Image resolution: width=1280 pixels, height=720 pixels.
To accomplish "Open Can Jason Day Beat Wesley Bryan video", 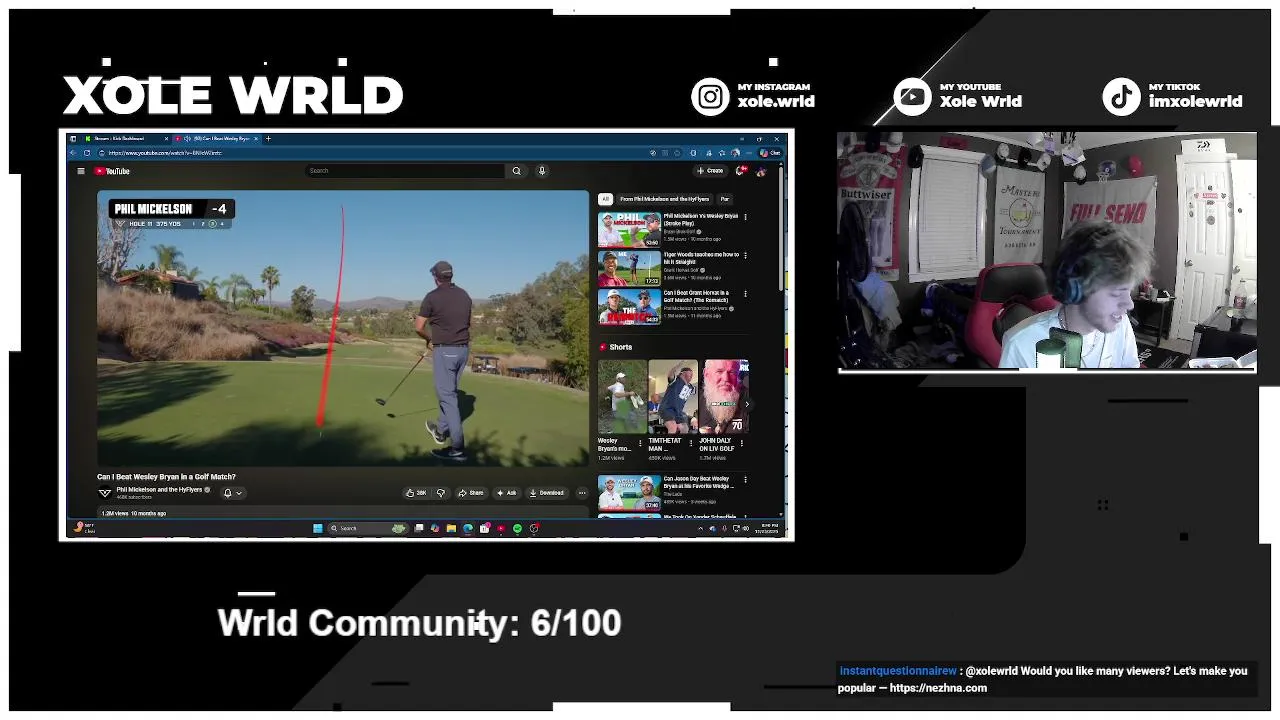I will [629, 492].
